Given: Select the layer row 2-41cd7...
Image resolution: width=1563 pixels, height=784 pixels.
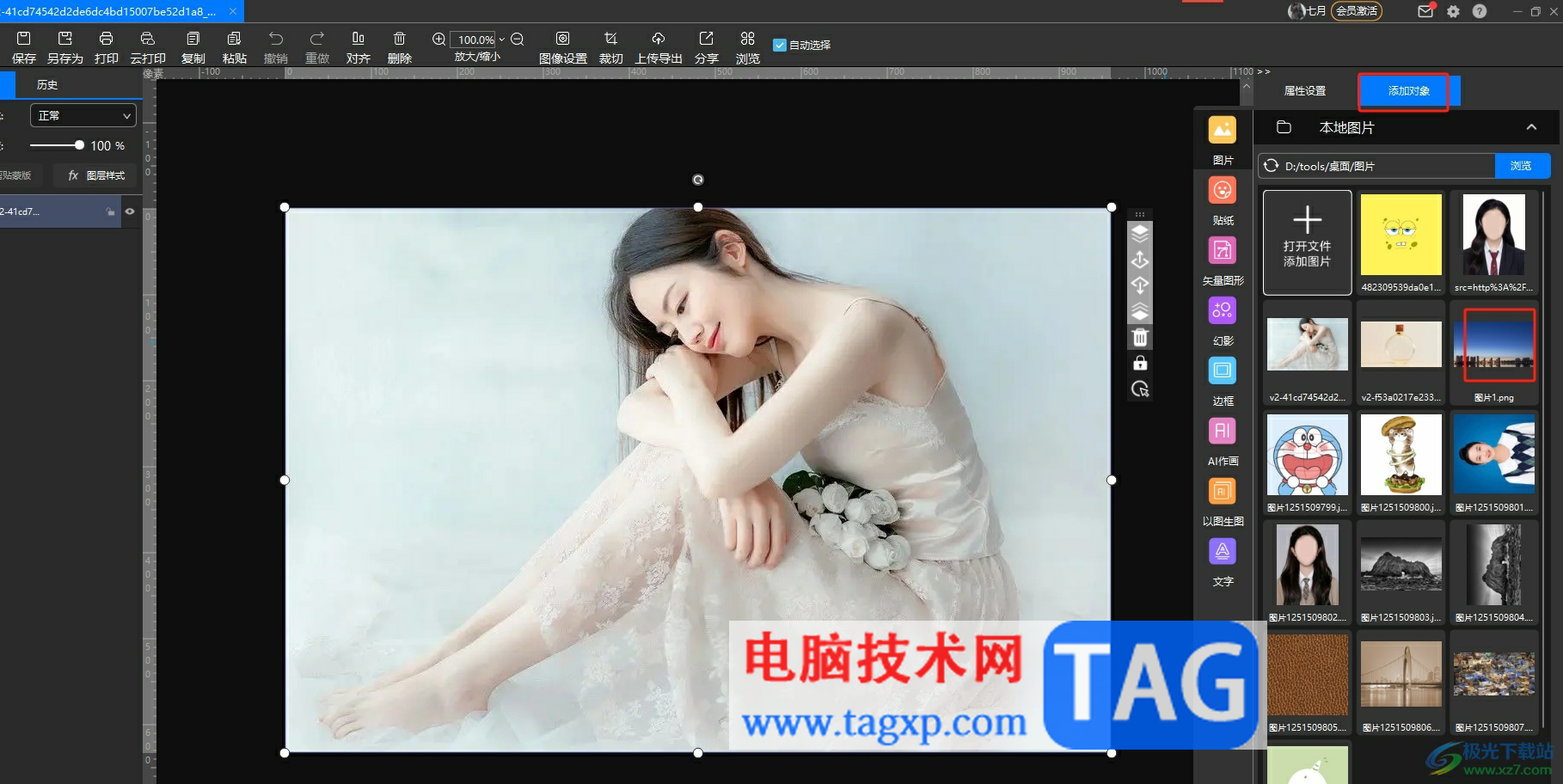Looking at the screenshot, I should (60, 211).
